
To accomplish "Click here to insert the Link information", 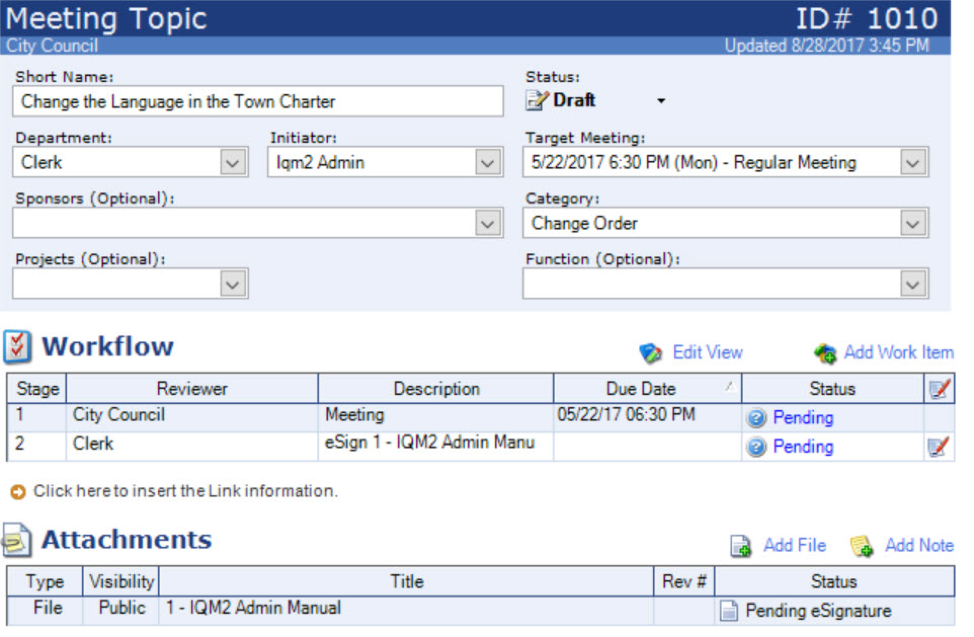I will [185, 491].
